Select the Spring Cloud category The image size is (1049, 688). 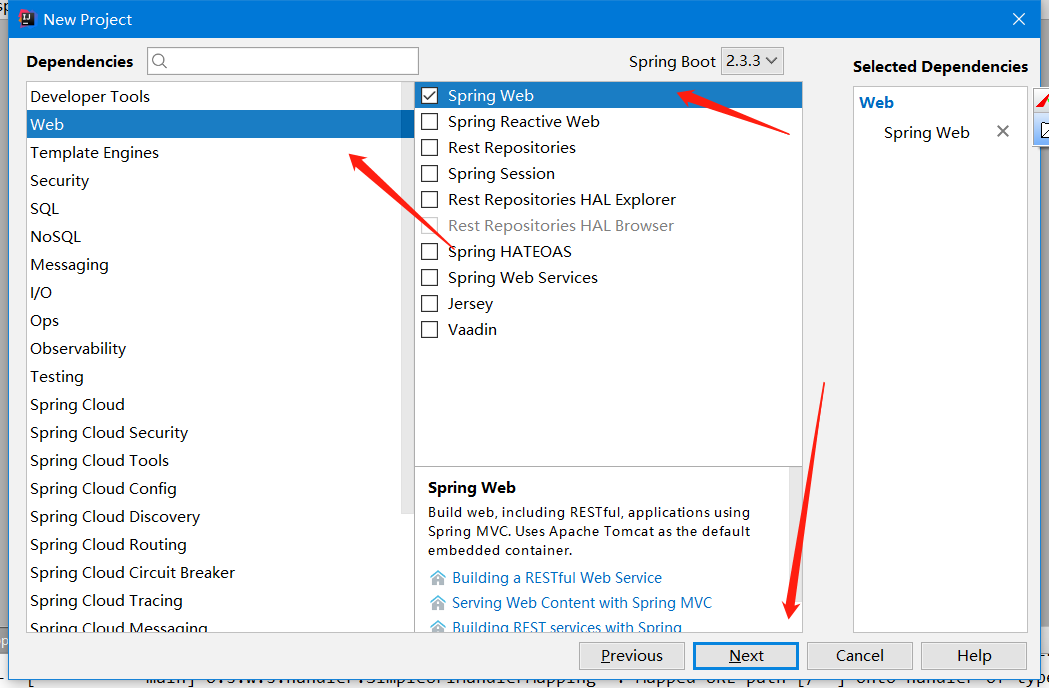click(214, 405)
